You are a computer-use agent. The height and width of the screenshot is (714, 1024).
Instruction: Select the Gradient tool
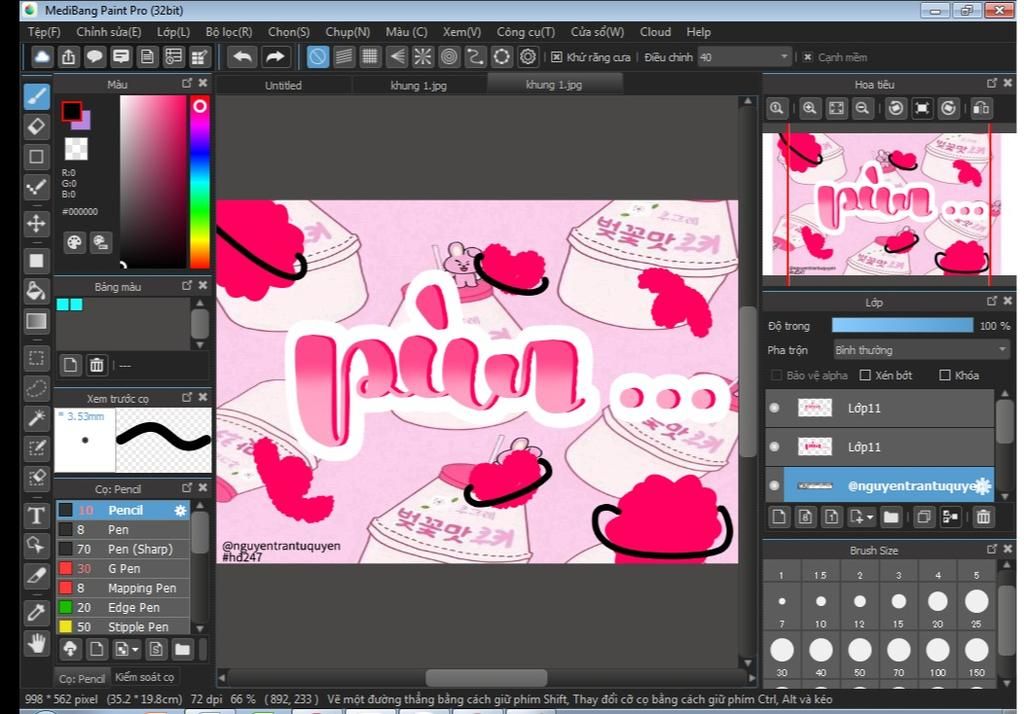pos(37,321)
